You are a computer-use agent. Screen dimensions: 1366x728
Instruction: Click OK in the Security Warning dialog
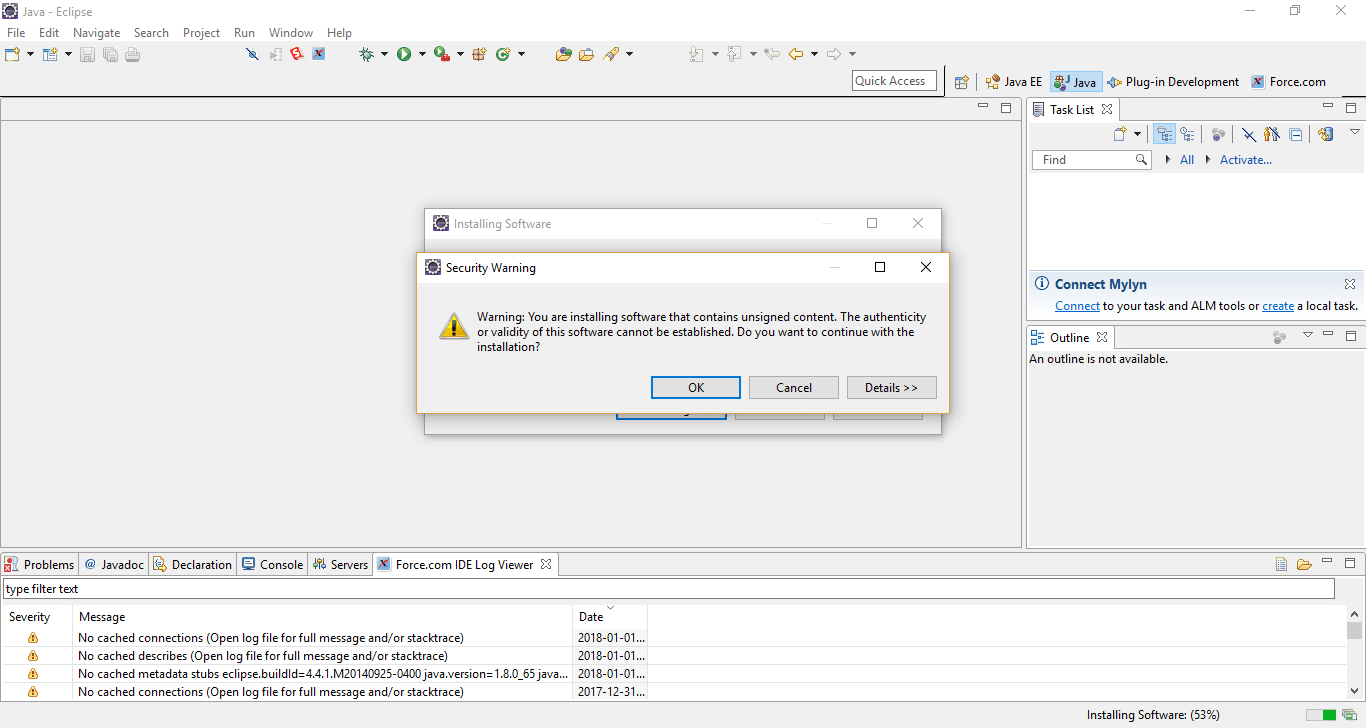(695, 388)
